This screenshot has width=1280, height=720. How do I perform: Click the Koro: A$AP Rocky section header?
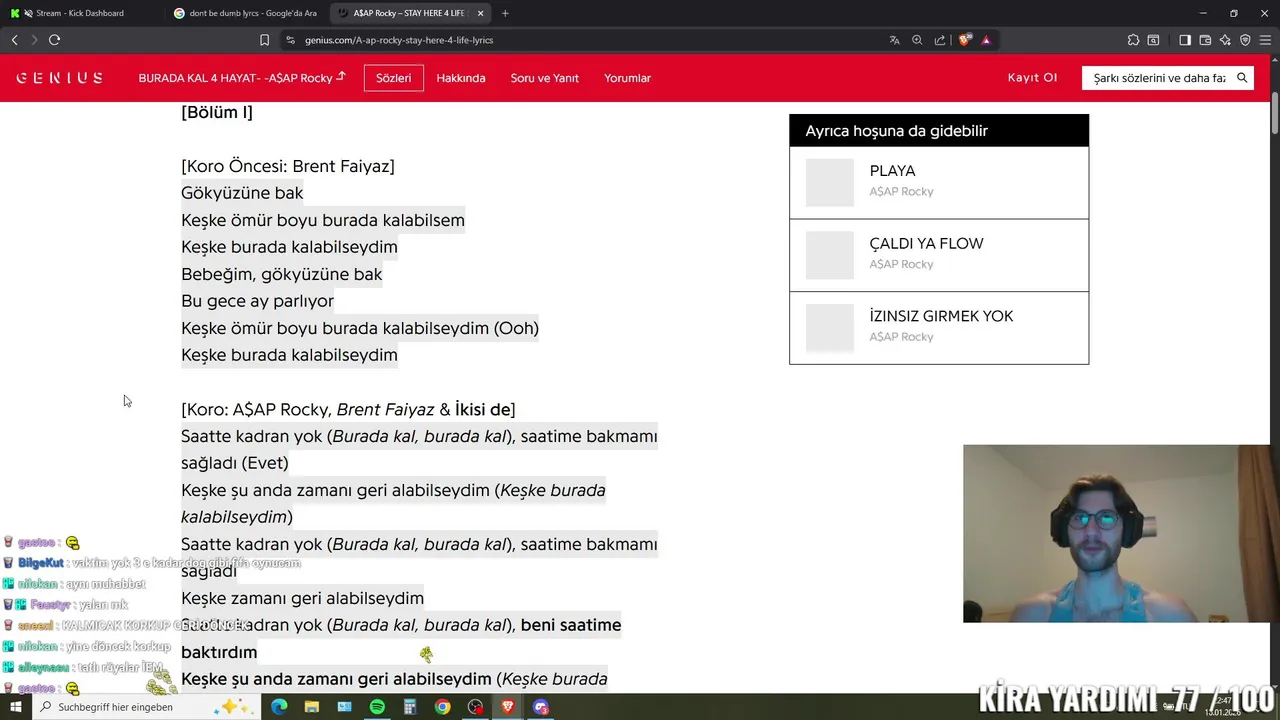tap(348, 409)
